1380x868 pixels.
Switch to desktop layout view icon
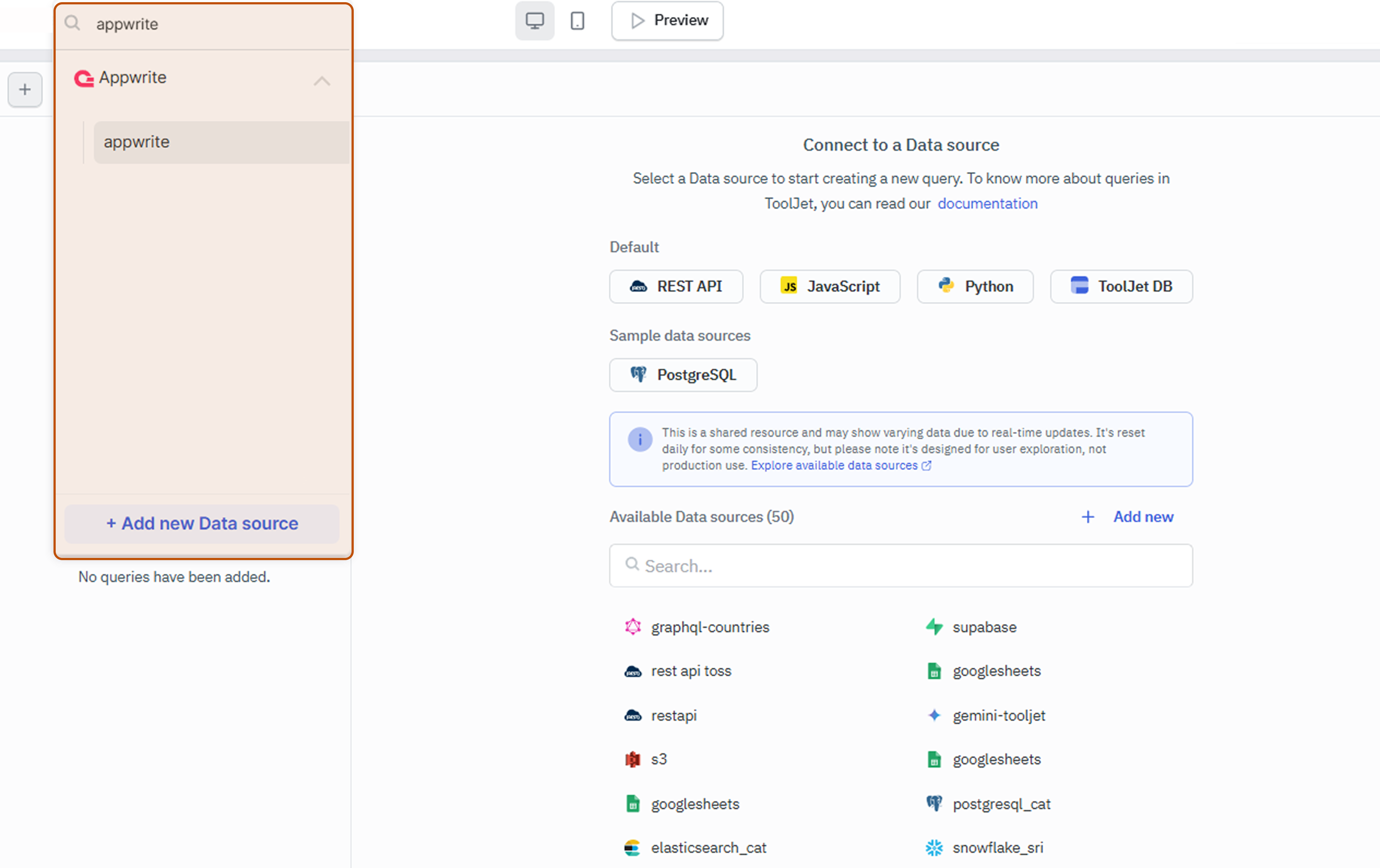(x=534, y=21)
